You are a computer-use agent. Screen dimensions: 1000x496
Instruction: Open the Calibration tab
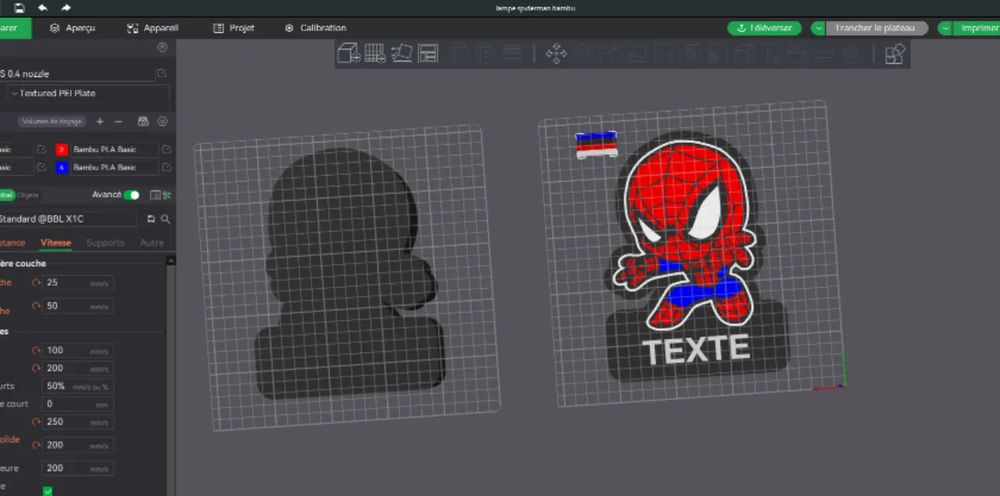316,28
